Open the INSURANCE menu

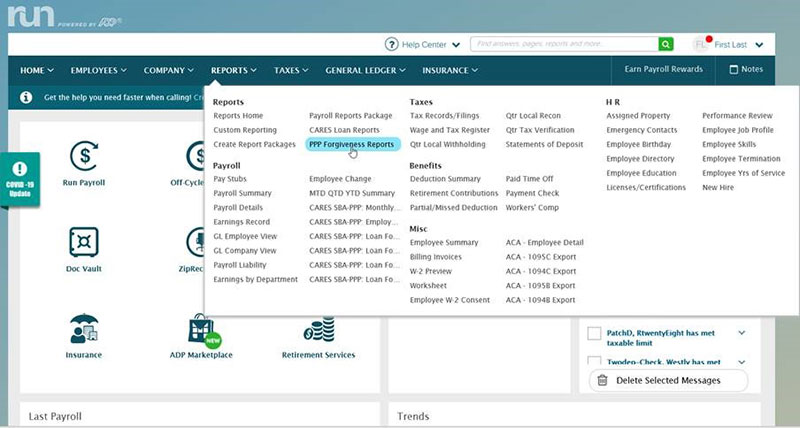point(450,70)
